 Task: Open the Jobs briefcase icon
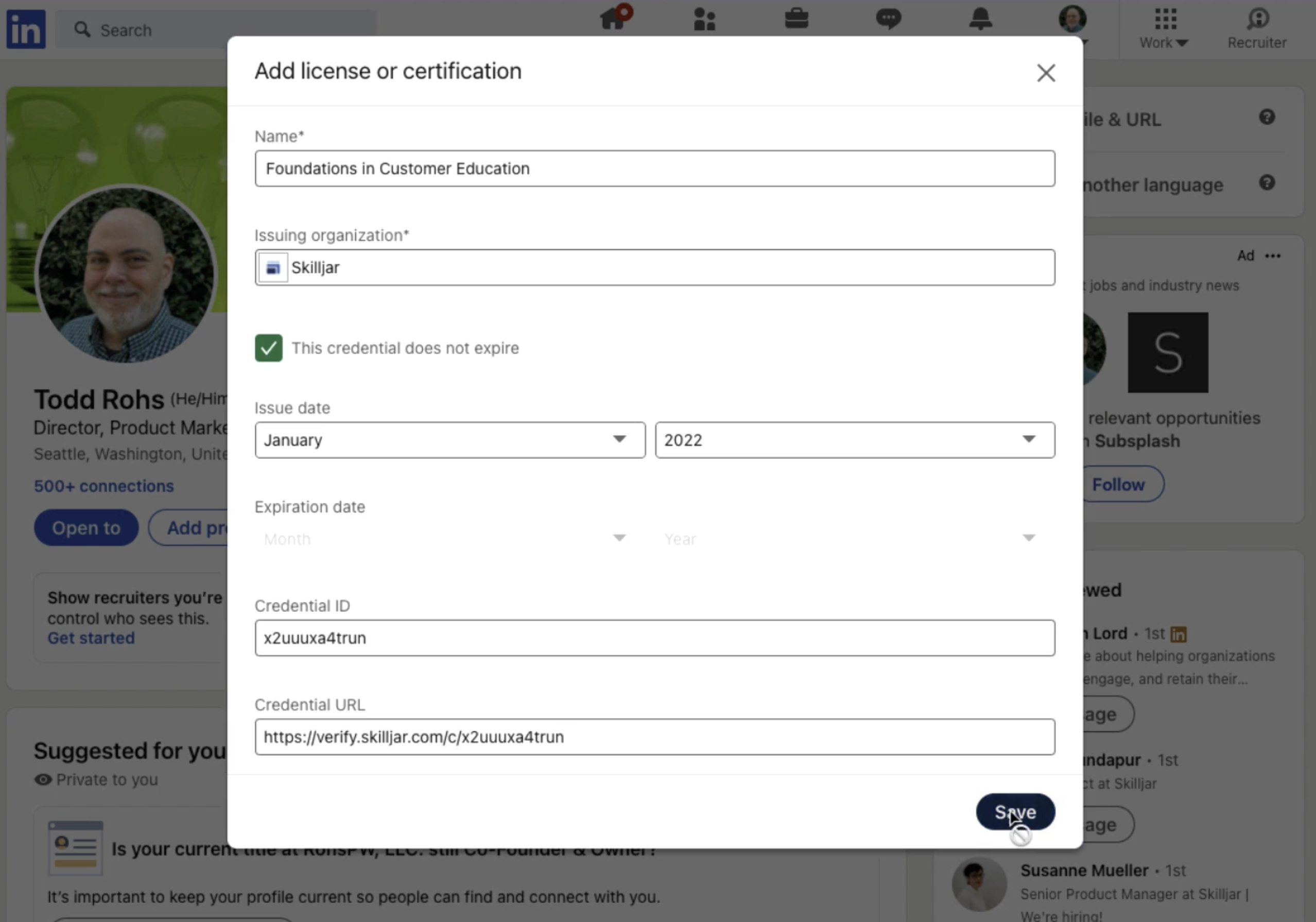tap(796, 19)
